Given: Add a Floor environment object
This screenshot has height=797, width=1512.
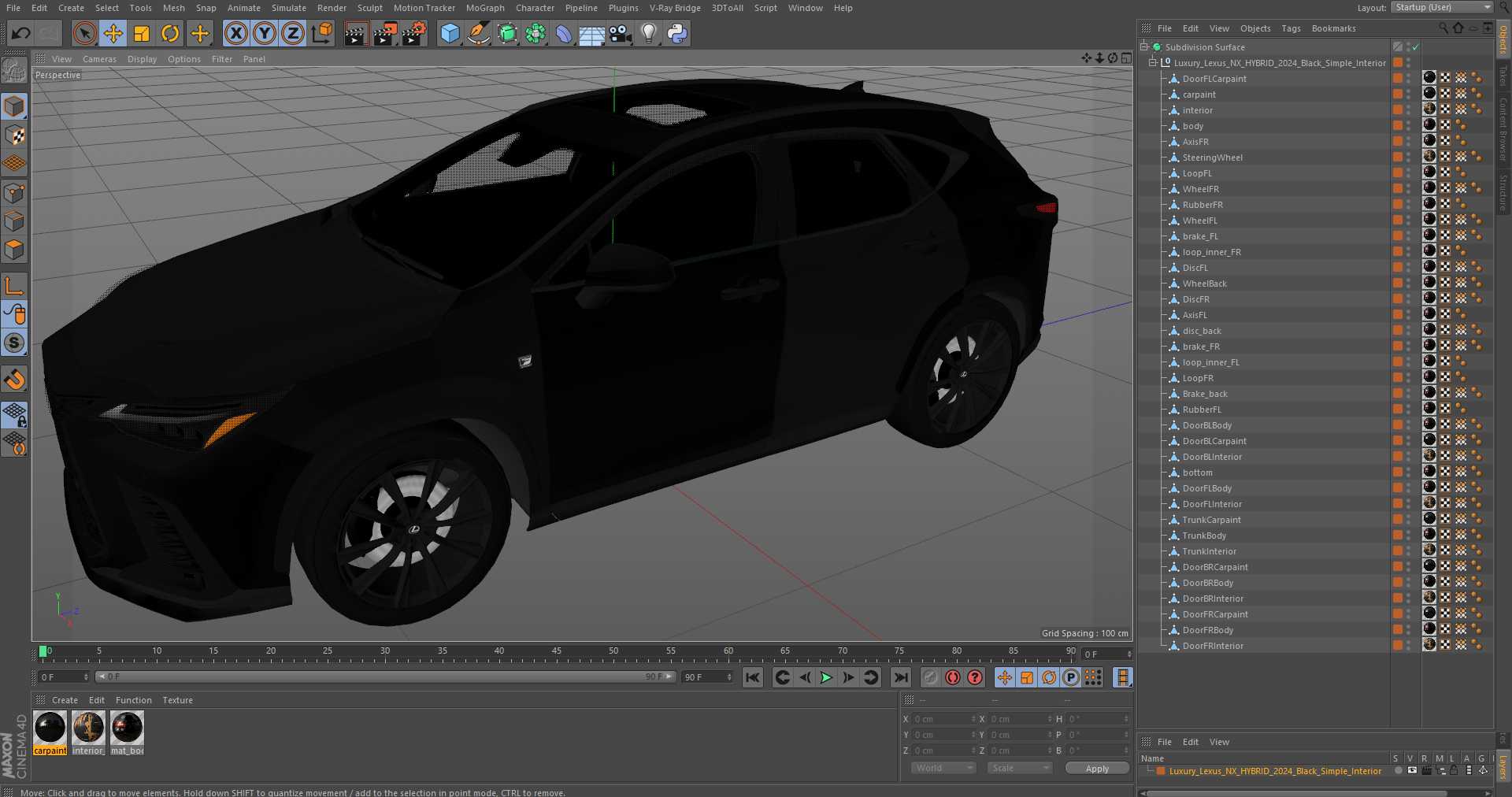Looking at the screenshot, I should (x=591, y=33).
